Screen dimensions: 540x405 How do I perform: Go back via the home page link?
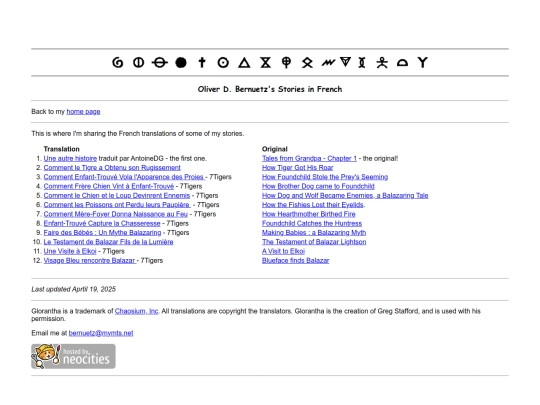pyautogui.click(x=83, y=112)
